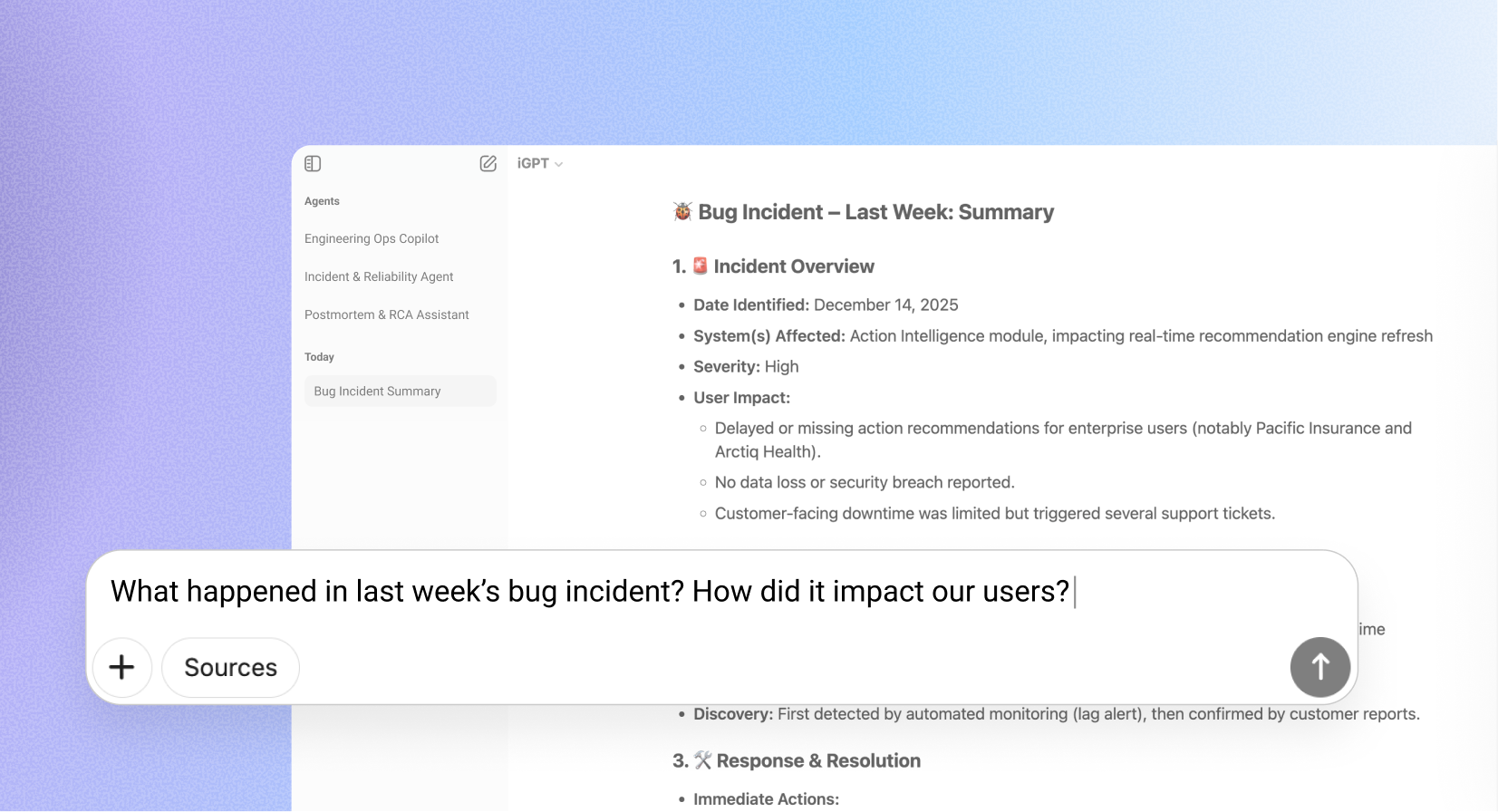Click the tools emoji beside Response & Resolution
This screenshot has height=812, width=1498.
point(703,760)
